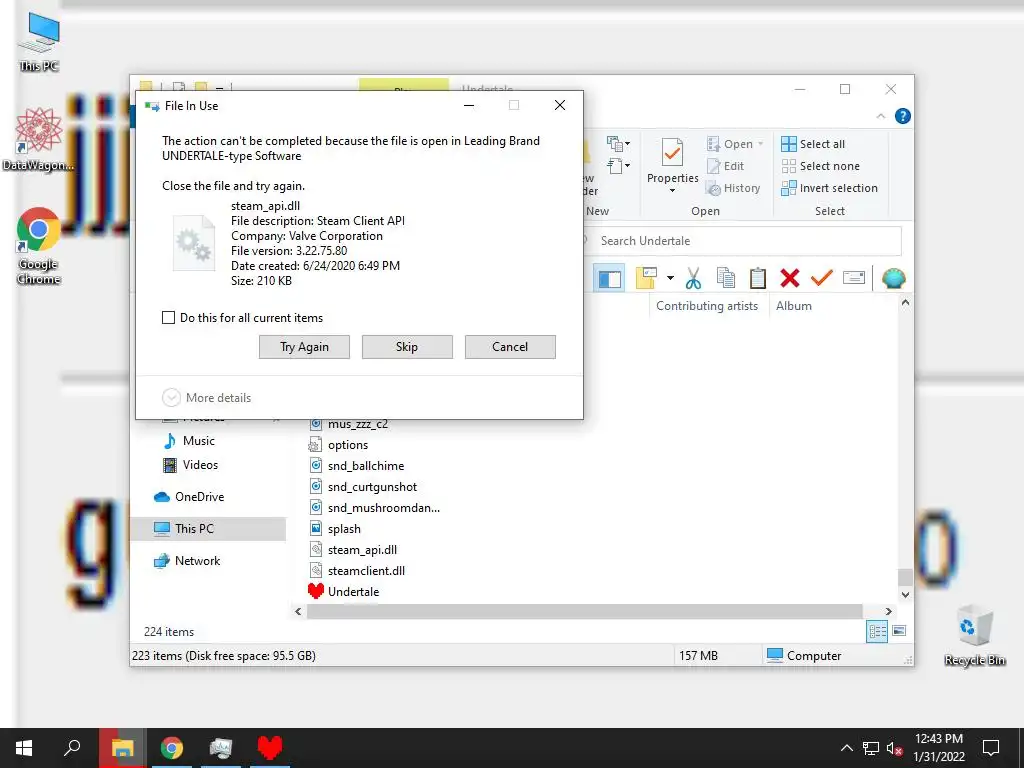The height and width of the screenshot is (768, 1024).
Task: Click the Chrome icon in taskbar
Action: (172, 748)
